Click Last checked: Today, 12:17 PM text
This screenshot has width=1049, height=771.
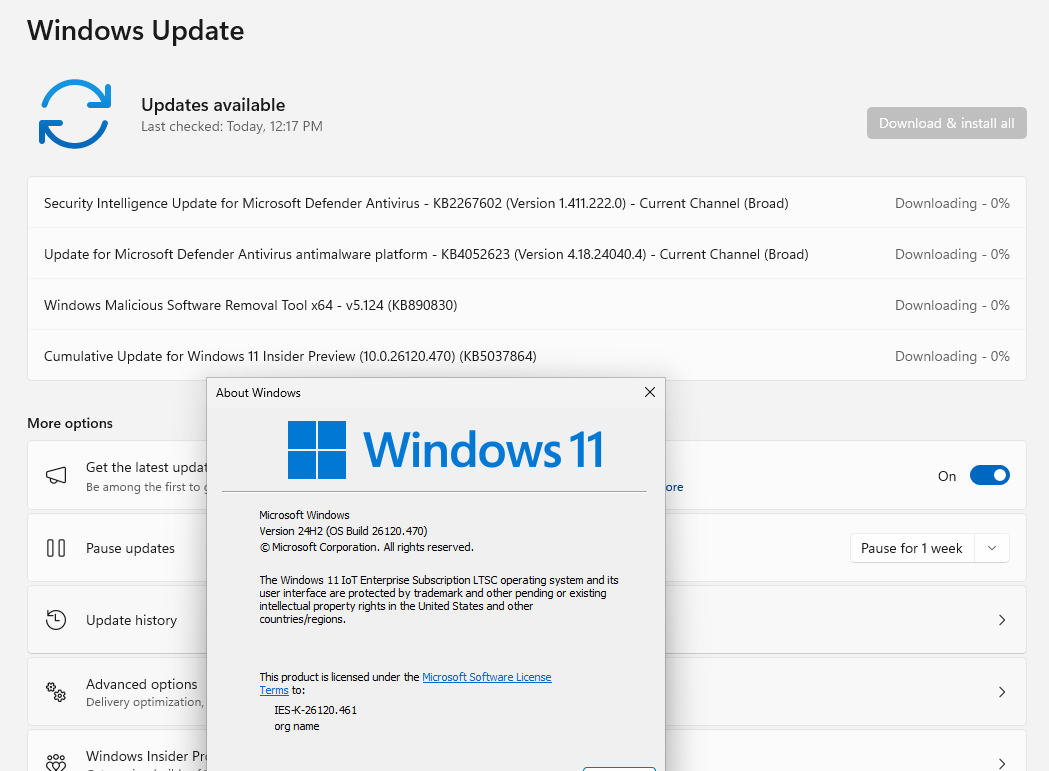pos(231,126)
